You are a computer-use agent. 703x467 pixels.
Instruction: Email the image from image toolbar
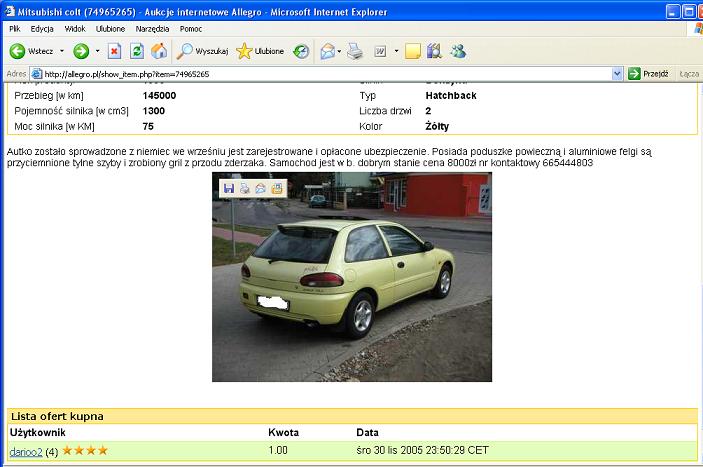[261, 188]
